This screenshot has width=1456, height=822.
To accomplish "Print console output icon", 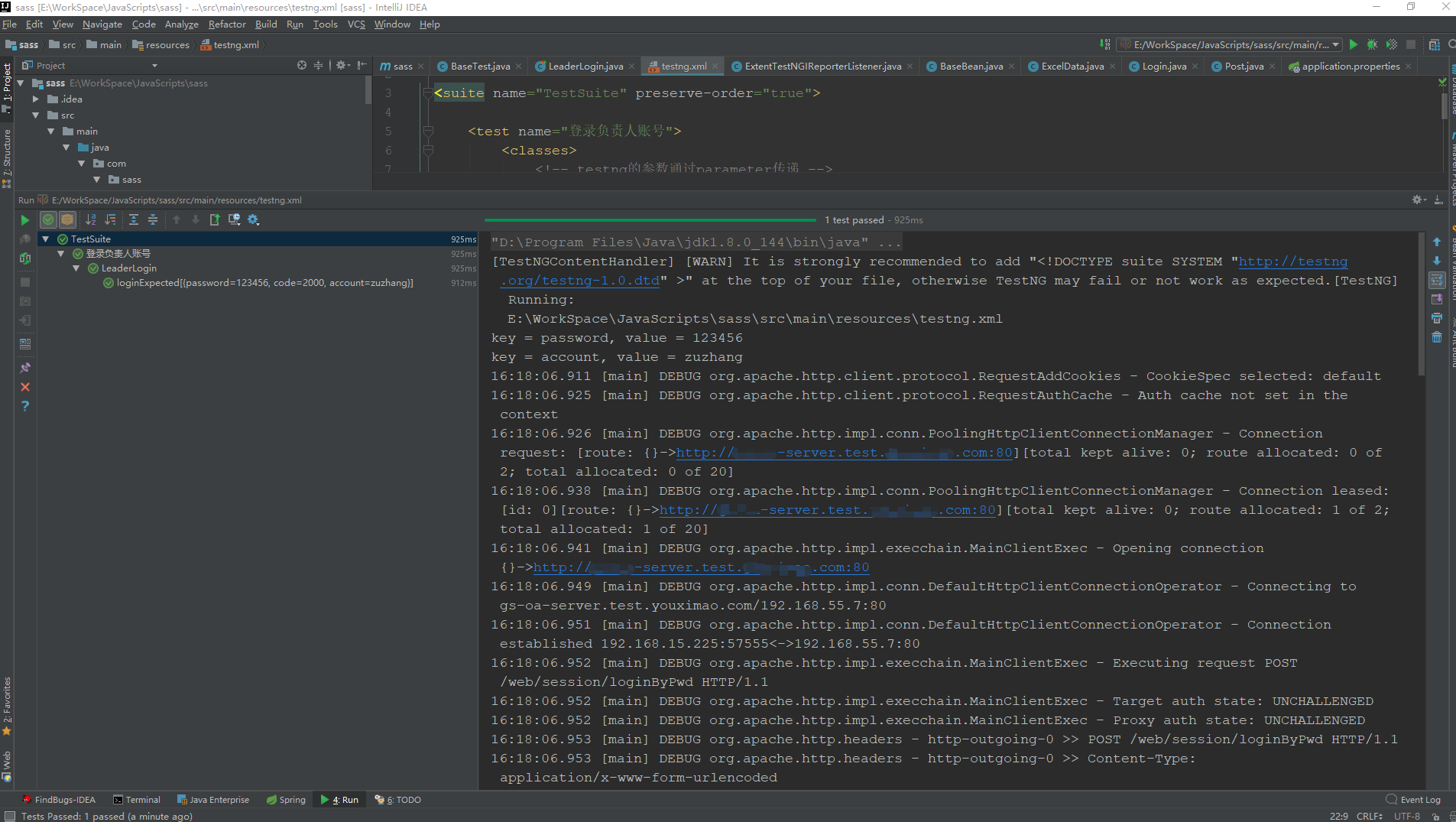I will pyautogui.click(x=1437, y=318).
